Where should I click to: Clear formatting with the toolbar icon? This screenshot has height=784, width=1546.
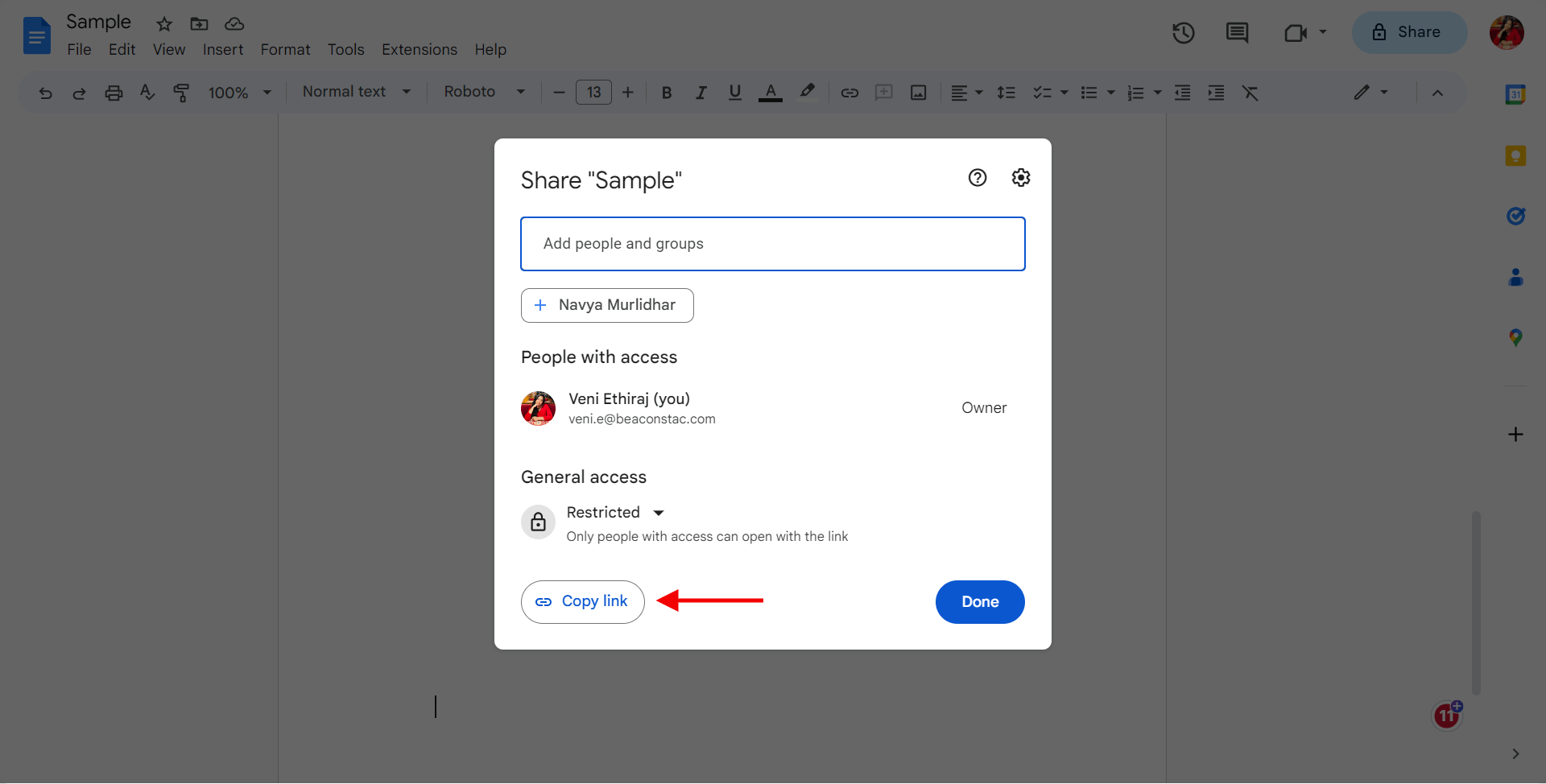pyautogui.click(x=1250, y=93)
